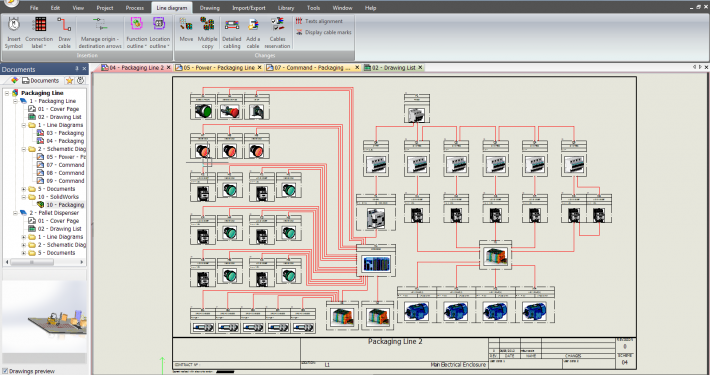Click the Location outline icon

(159, 24)
